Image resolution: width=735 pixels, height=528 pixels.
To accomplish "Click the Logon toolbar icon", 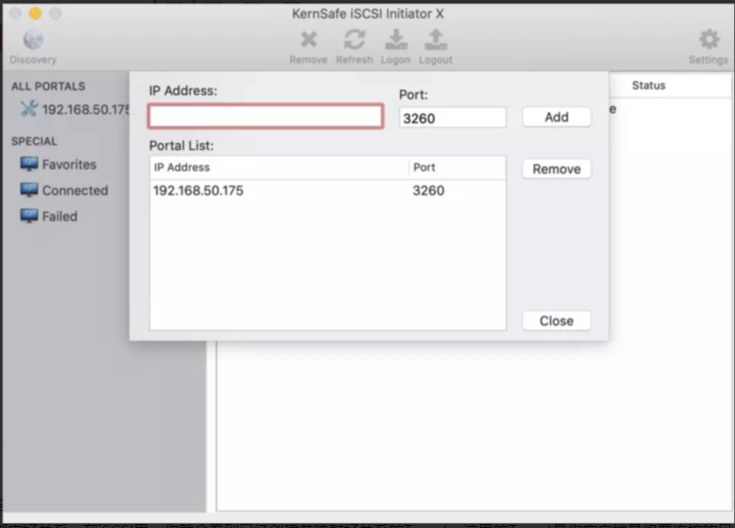I will 396,39.
